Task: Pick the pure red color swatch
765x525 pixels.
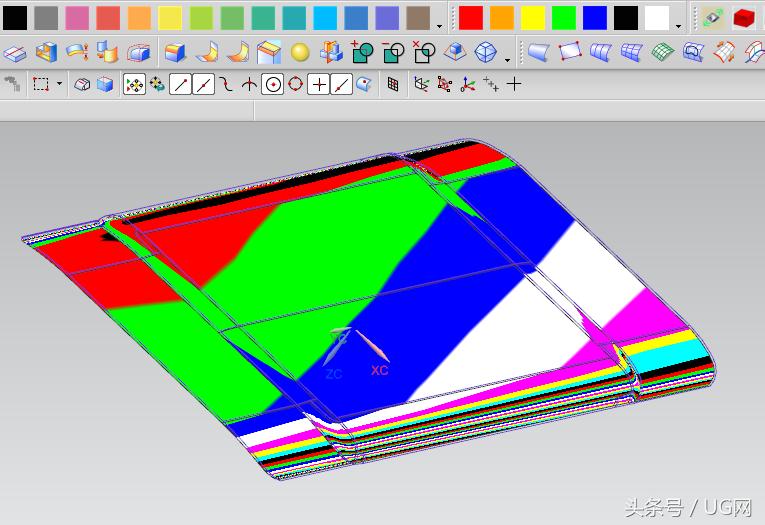Action: 471,18
